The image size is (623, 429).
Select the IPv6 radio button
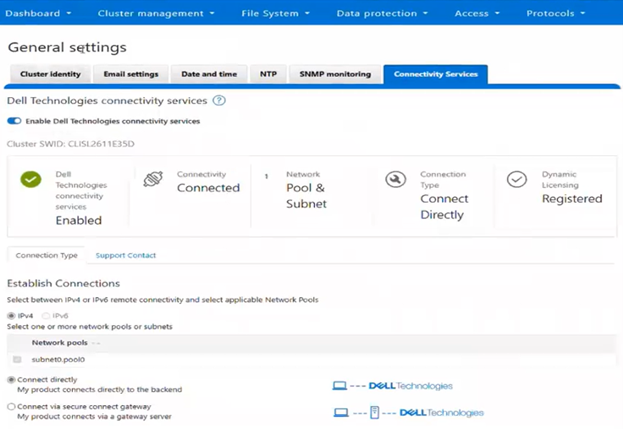[46, 315]
